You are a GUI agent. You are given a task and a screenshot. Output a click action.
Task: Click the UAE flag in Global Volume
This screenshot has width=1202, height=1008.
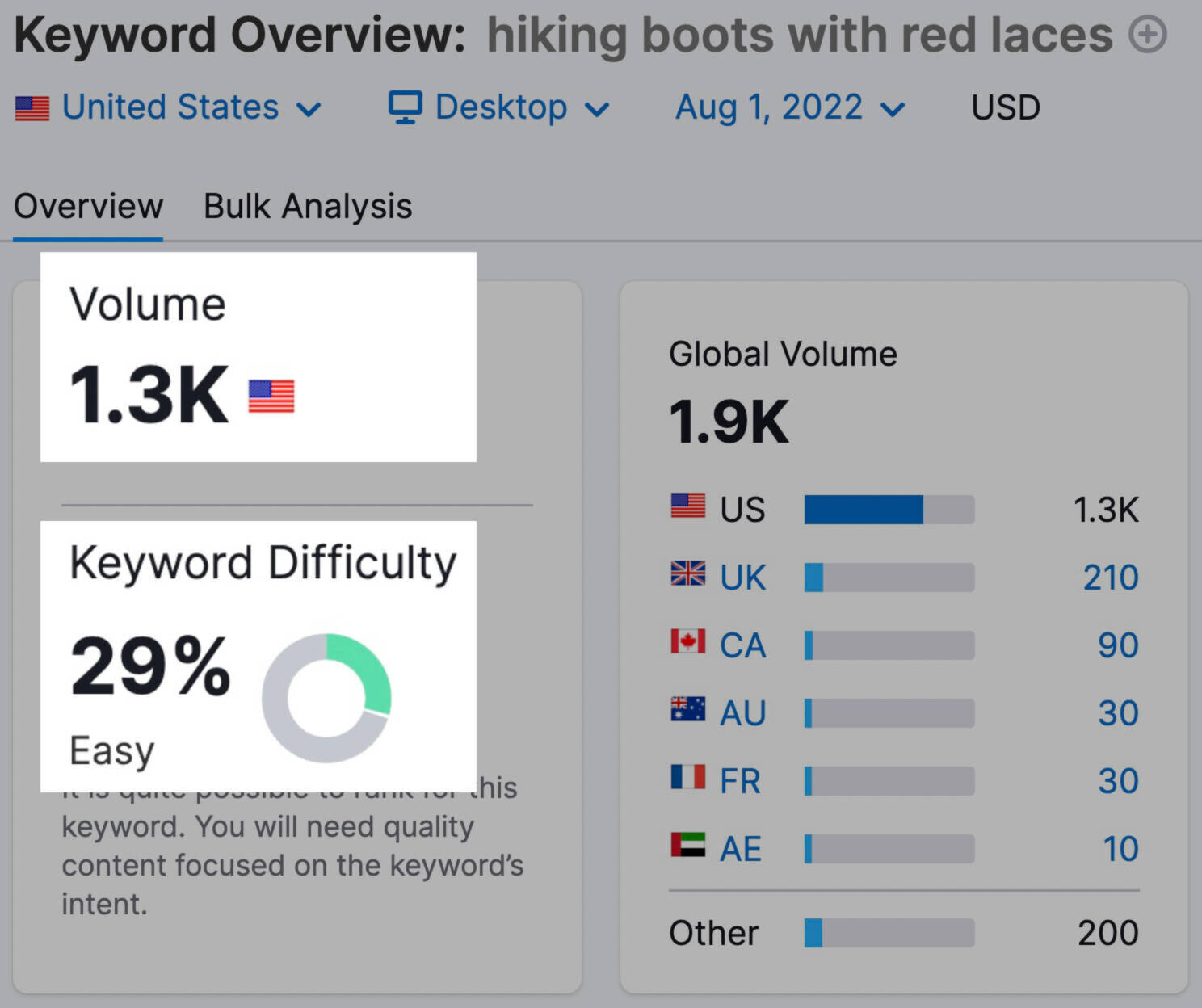(x=687, y=845)
